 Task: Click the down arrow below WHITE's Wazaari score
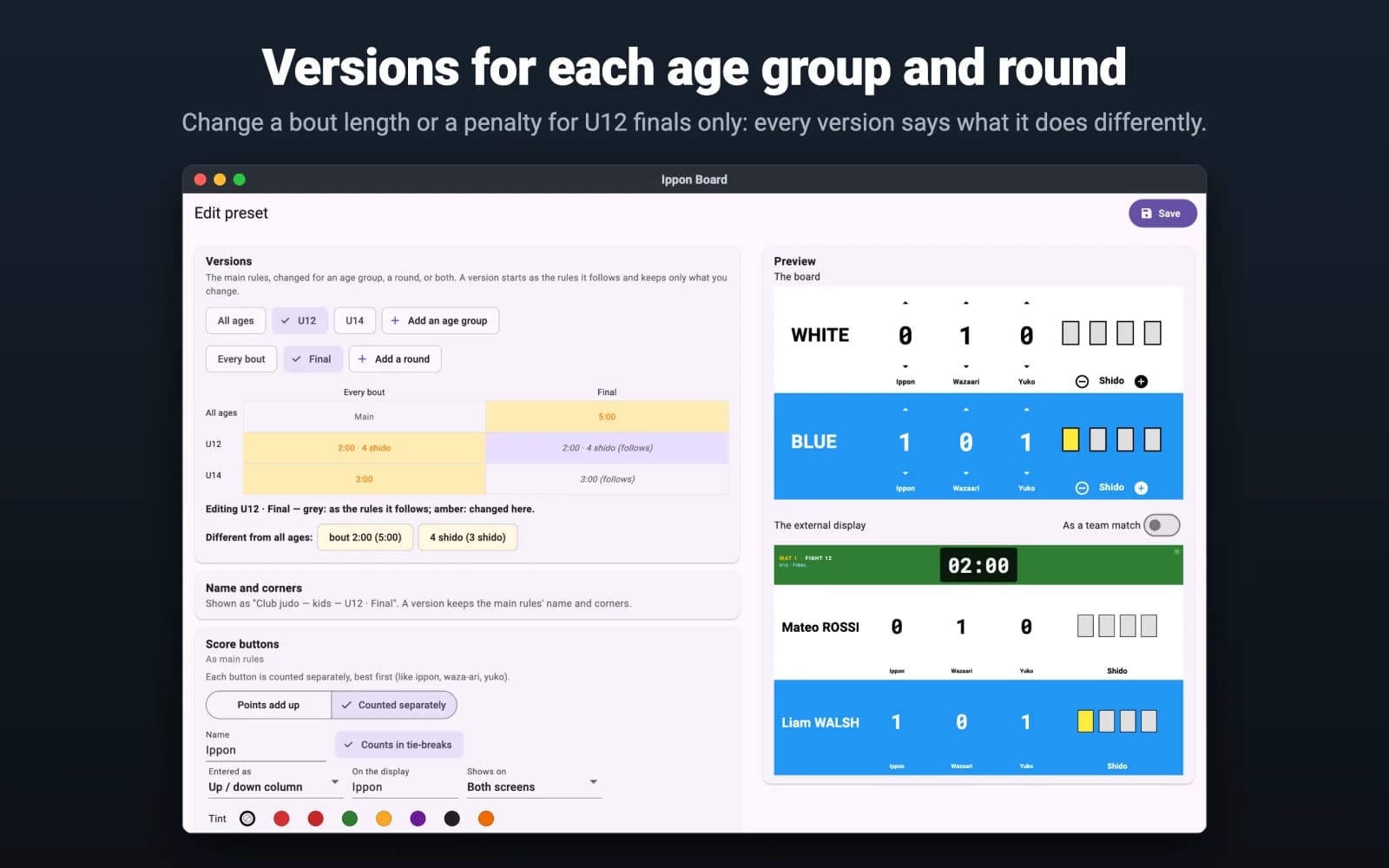click(x=965, y=366)
